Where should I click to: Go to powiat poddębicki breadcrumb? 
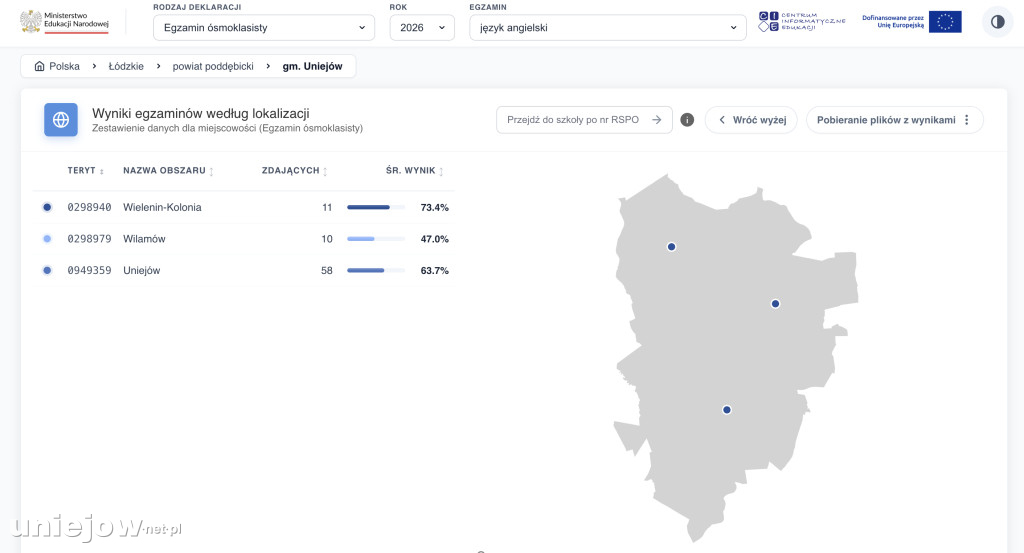click(x=213, y=66)
